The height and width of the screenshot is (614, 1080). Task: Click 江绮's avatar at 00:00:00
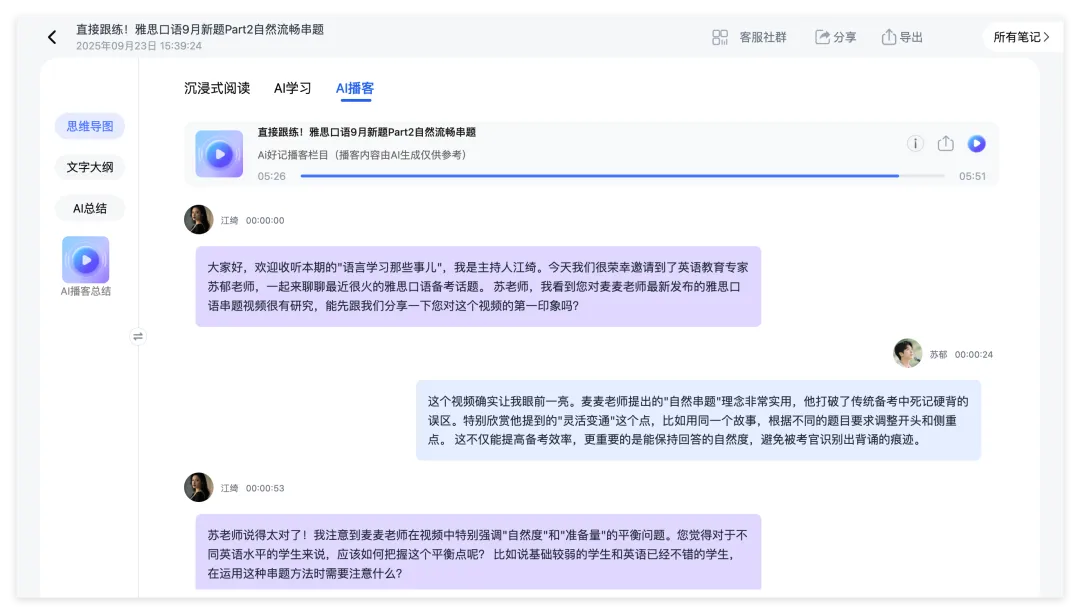(198, 220)
